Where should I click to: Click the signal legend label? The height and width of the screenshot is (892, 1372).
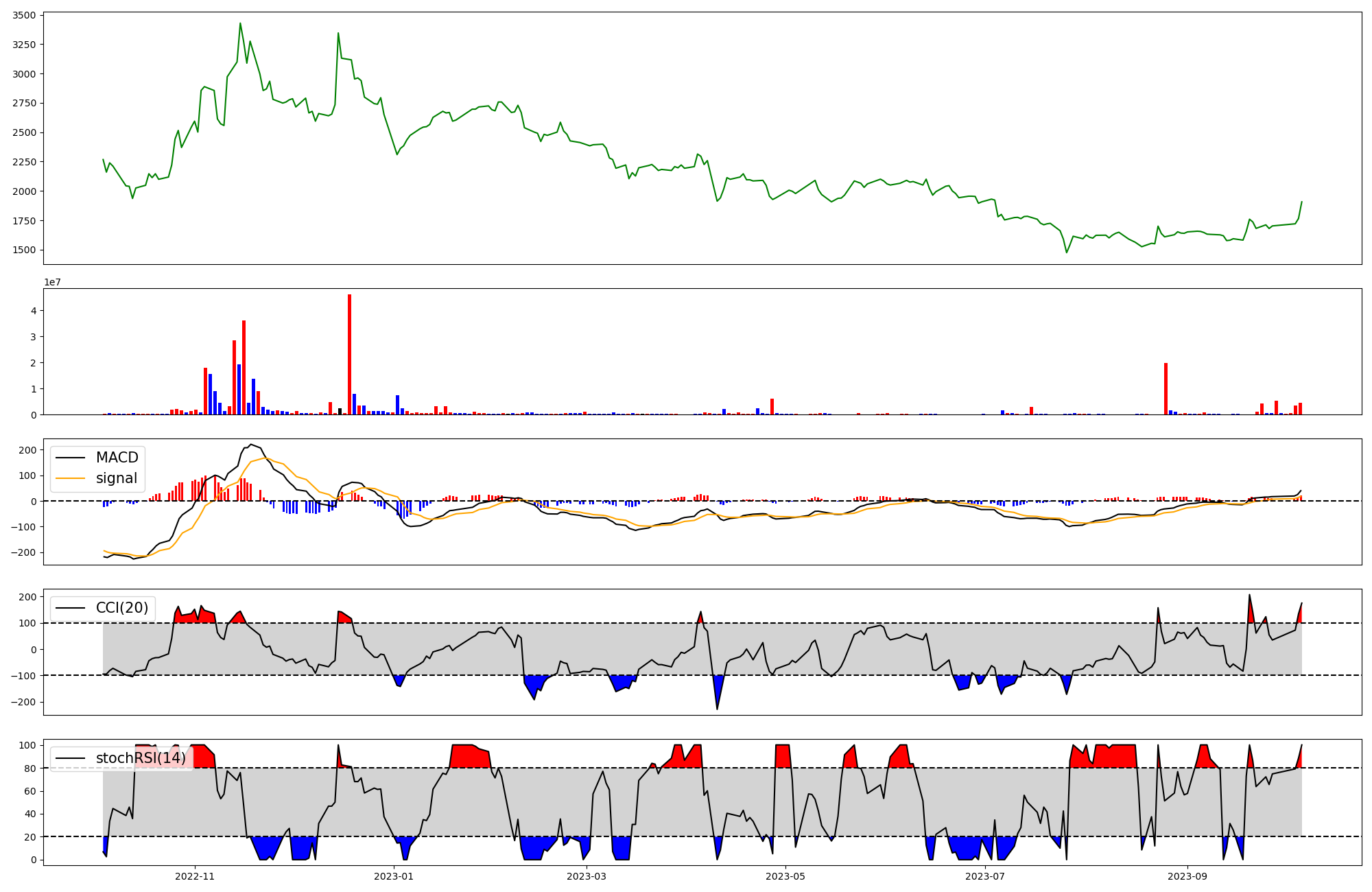pyautogui.click(x=117, y=478)
